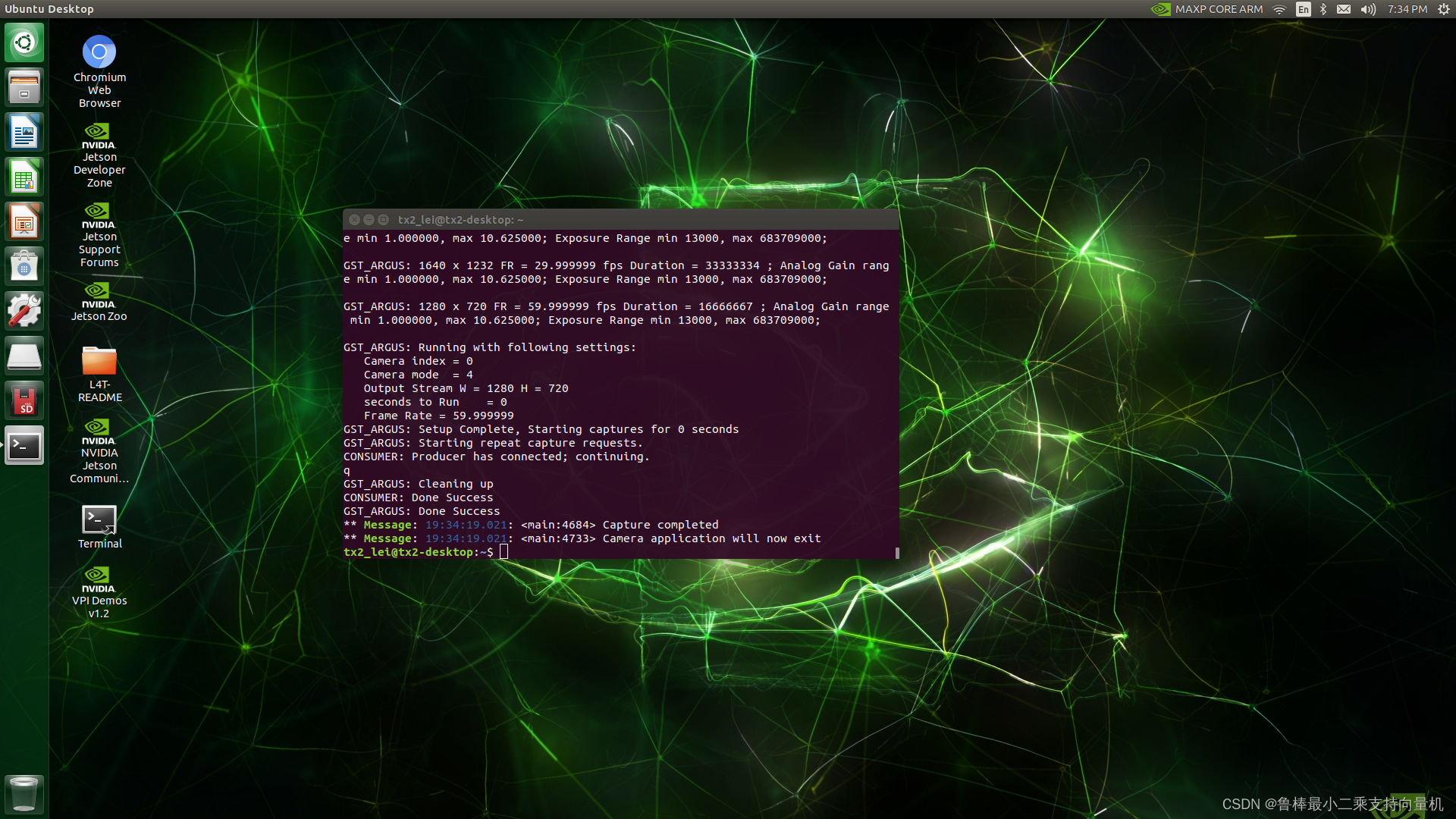Open session gear menu in top bar
1456x819 pixels.
1443,9
